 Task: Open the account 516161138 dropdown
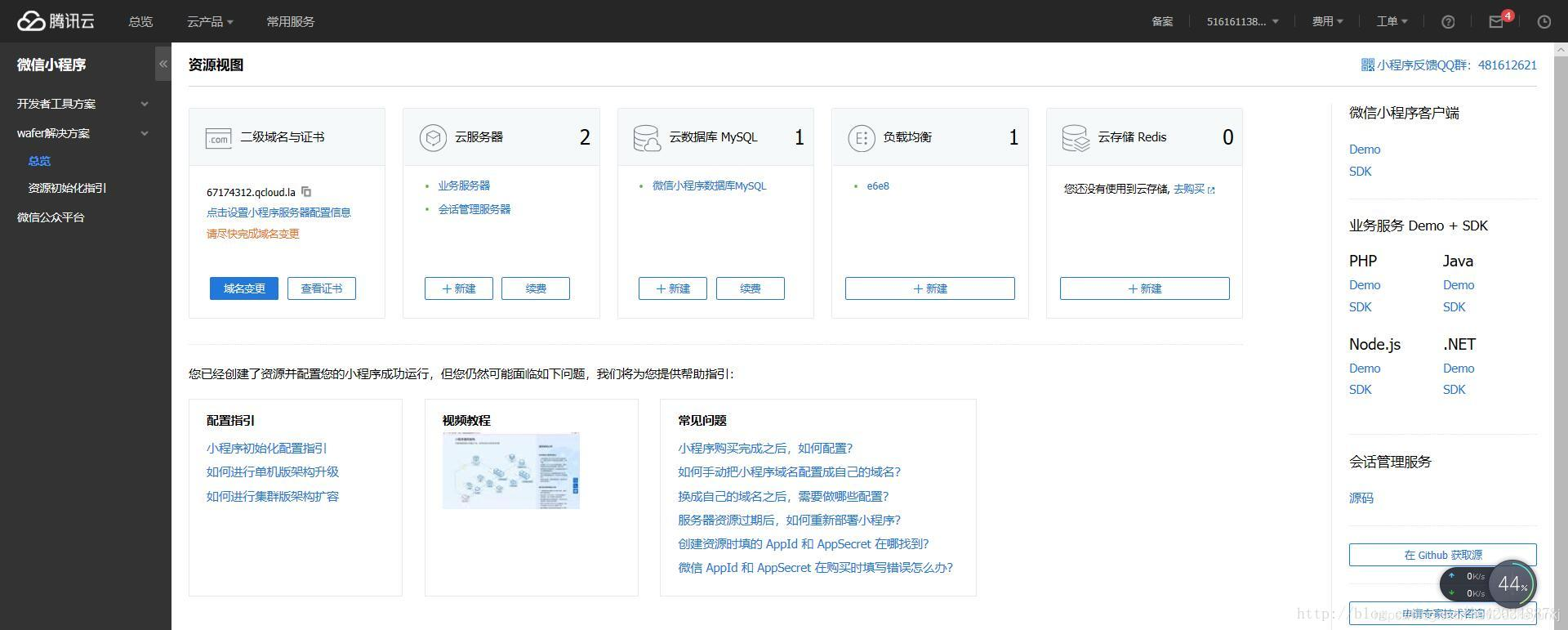(1243, 22)
